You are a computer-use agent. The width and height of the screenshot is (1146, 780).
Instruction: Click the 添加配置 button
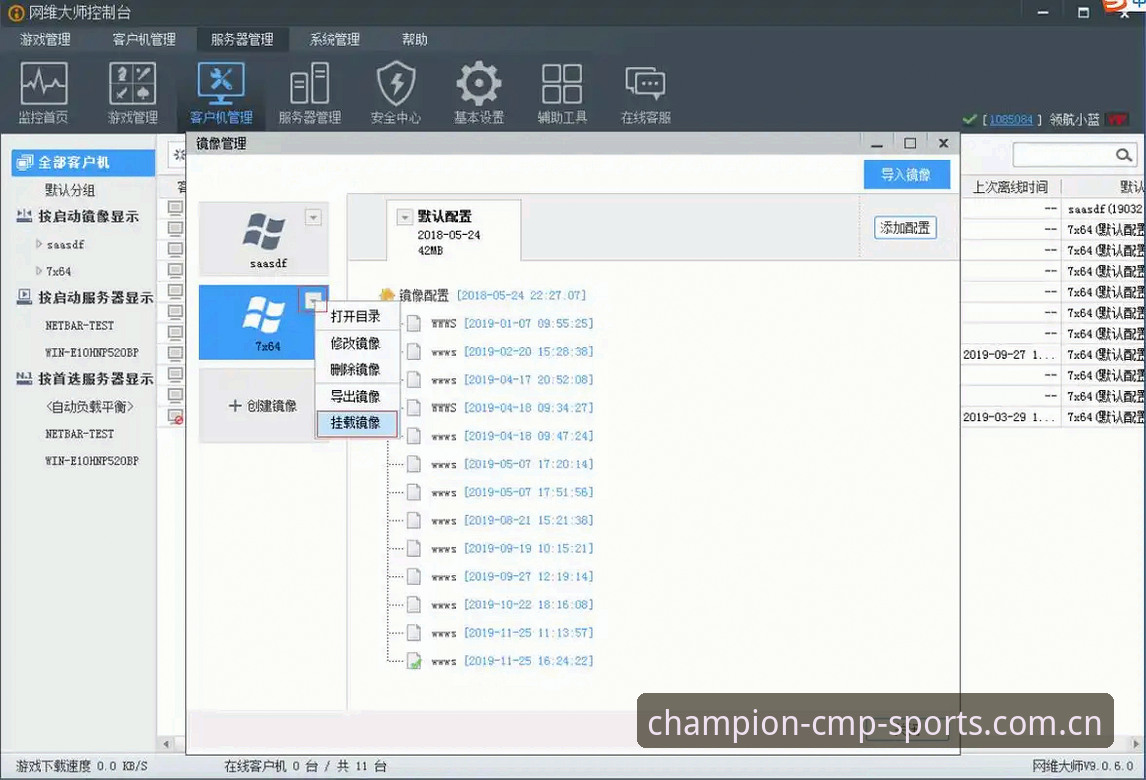[x=905, y=228]
